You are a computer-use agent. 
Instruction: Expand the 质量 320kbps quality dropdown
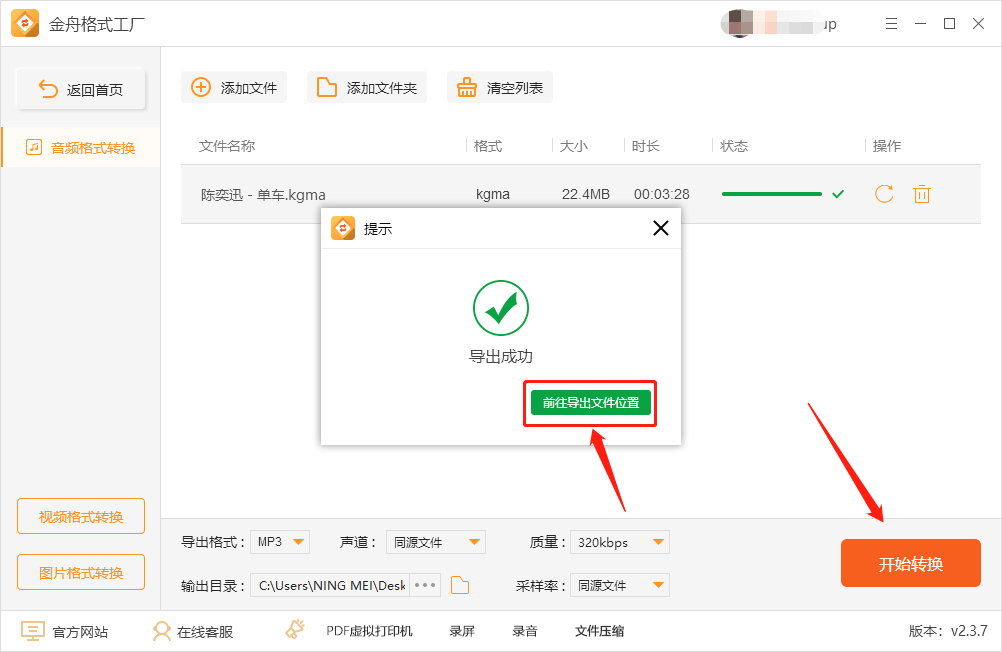point(619,540)
